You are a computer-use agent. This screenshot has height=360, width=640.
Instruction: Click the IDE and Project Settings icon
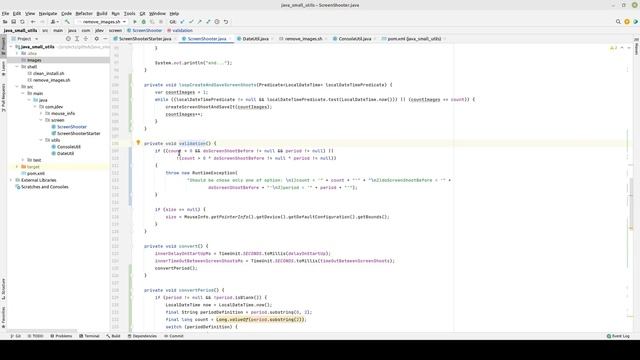coord(627,22)
